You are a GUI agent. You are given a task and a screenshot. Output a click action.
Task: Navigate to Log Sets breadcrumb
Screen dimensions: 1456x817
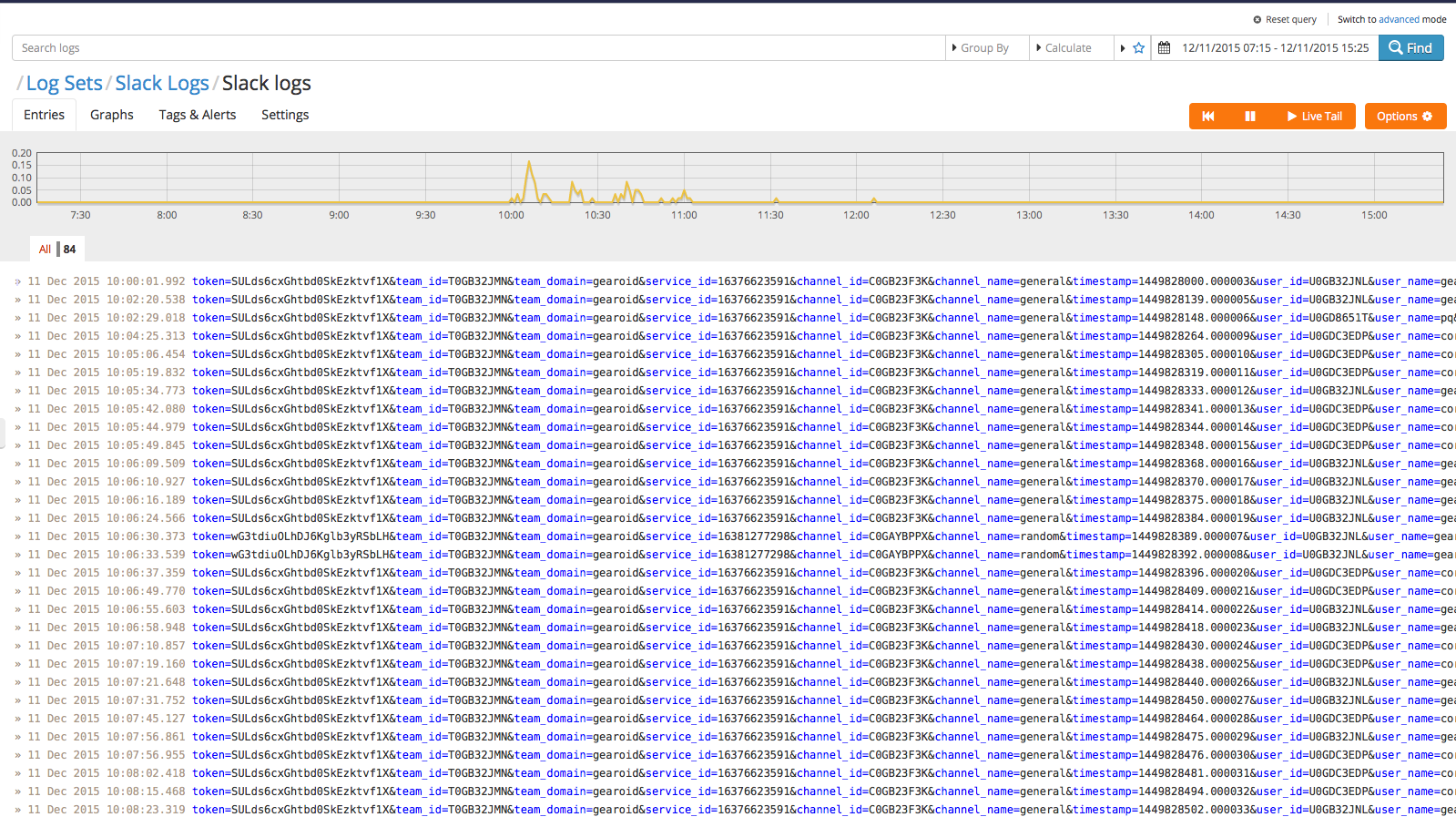pos(64,84)
